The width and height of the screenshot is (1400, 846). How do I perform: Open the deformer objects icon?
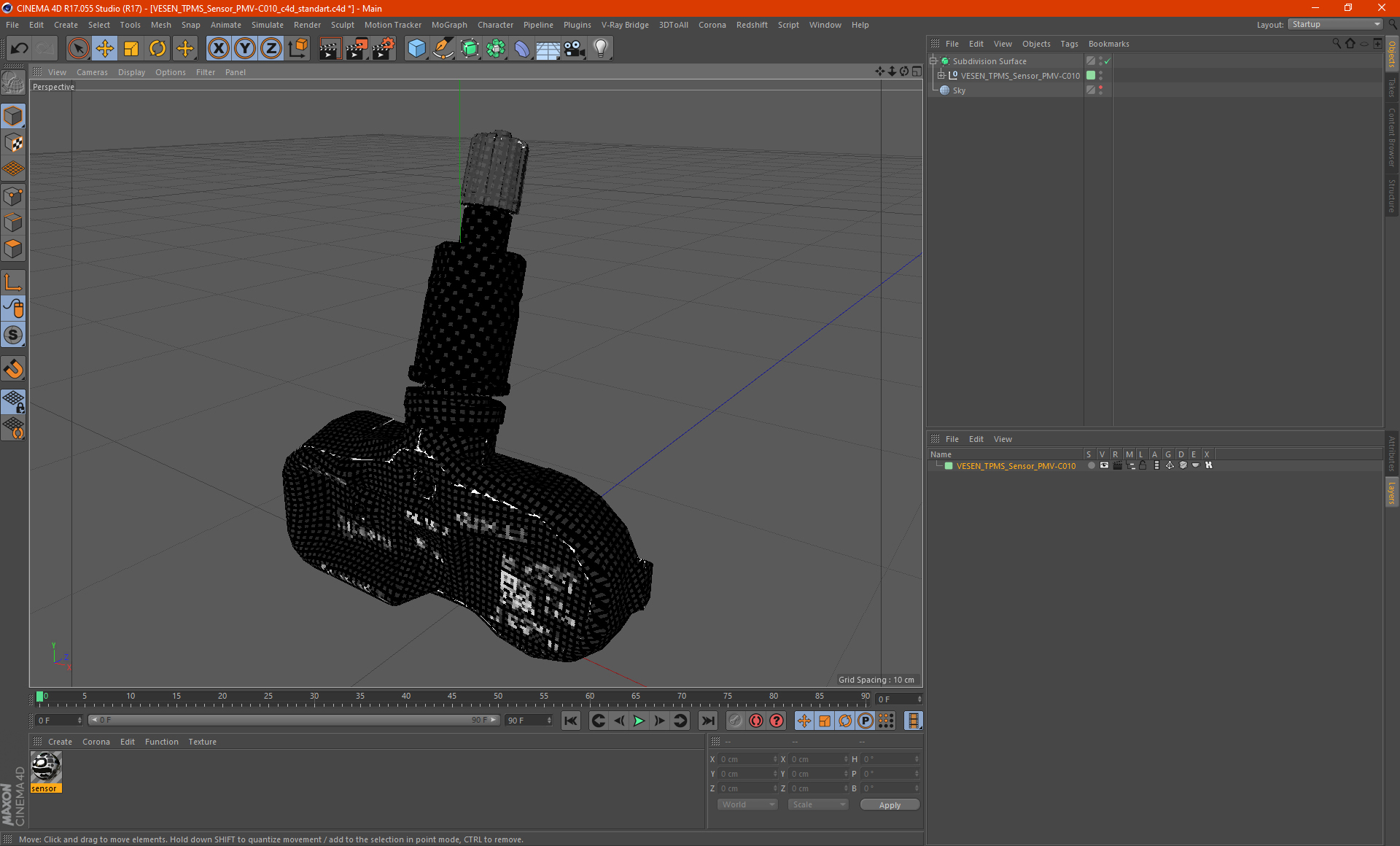(x=522, y=49)
